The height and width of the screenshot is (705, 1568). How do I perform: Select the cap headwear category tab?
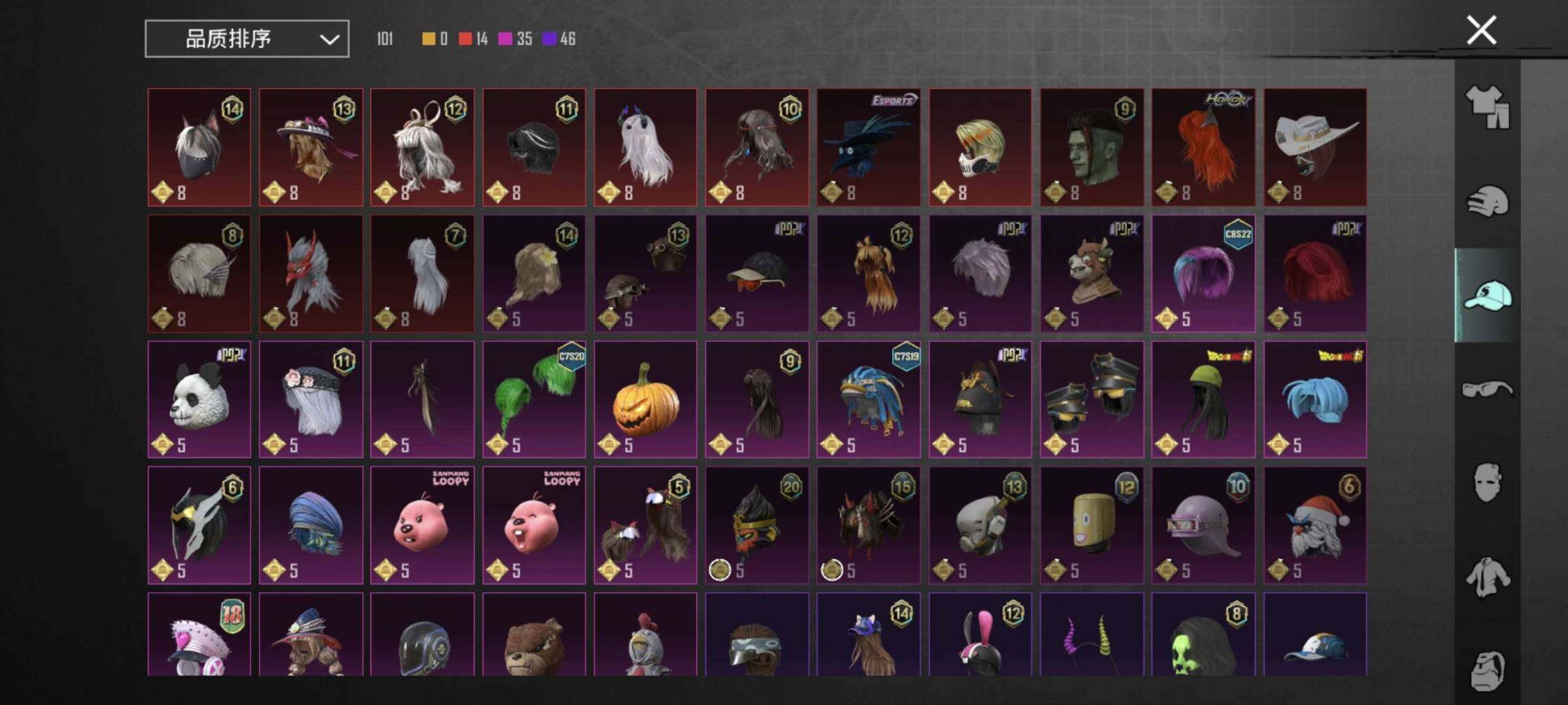(x=1487, y=295)
